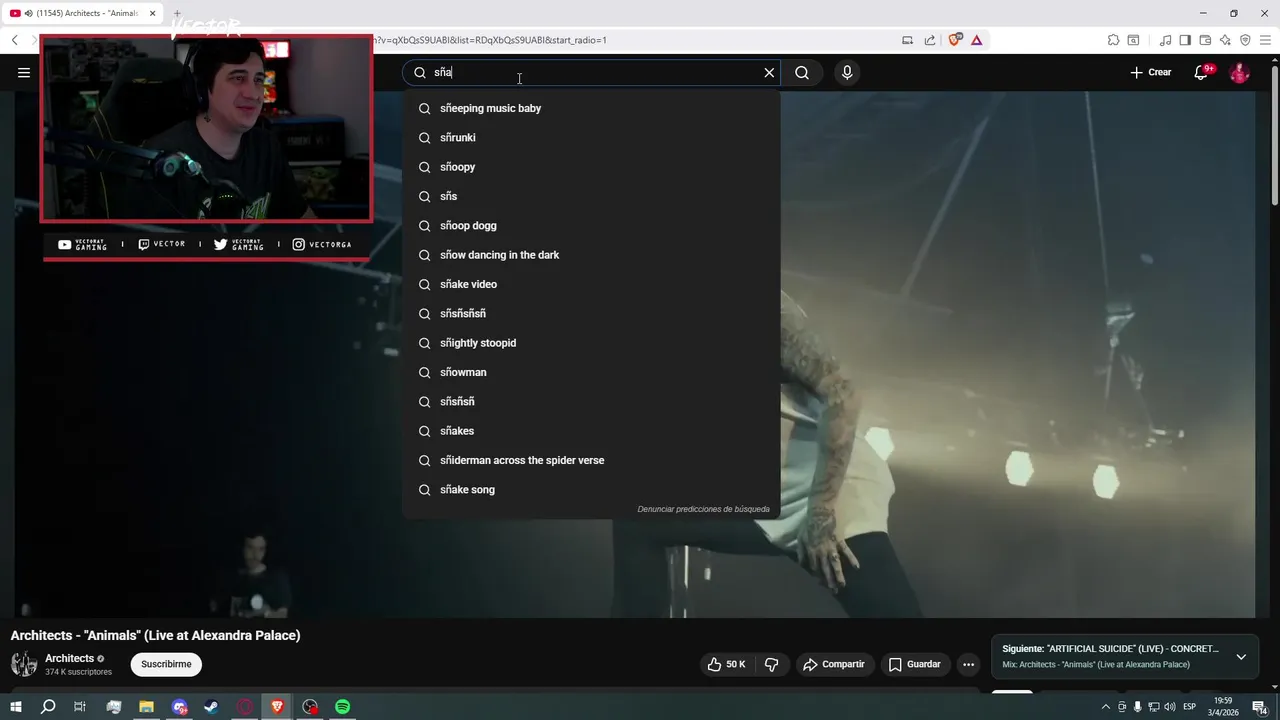Click 'Denunciar predicciones de búsqueda' link
The width and height of the screenshot is (1280, 720).
pyautogui.click(x=703, y=509)
